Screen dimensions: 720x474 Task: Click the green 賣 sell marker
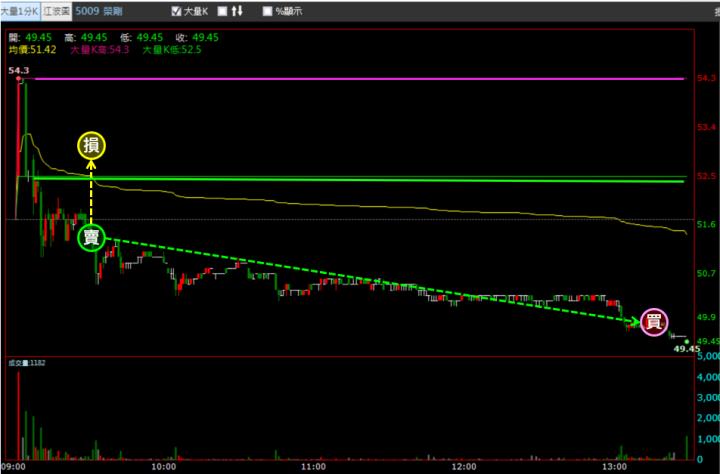click(91, 238)
